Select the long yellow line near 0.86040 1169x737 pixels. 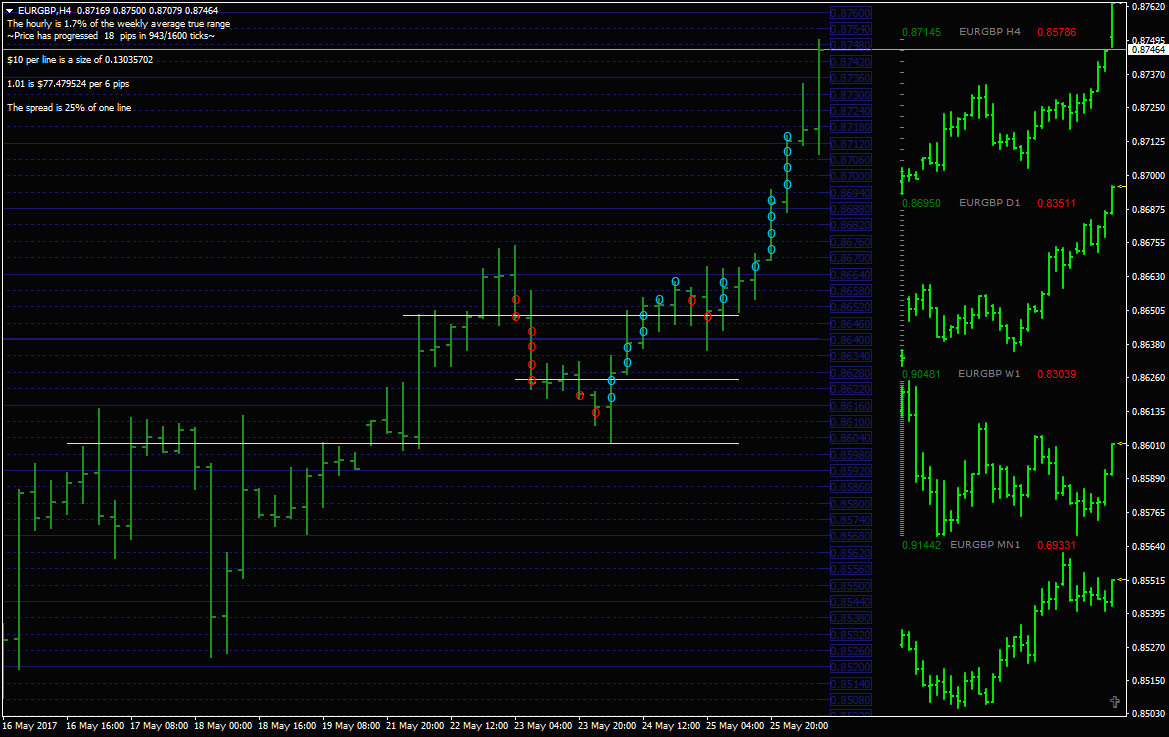point(403,443)
